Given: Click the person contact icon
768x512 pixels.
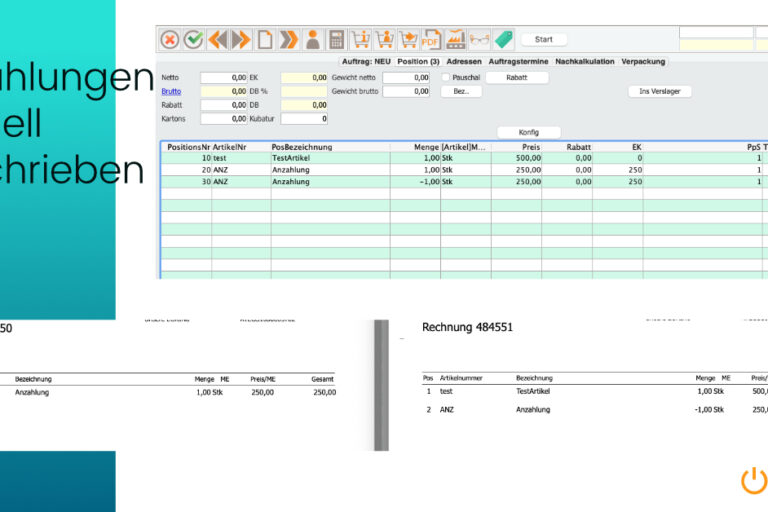Looking at the screenshot, I should 312,40.
